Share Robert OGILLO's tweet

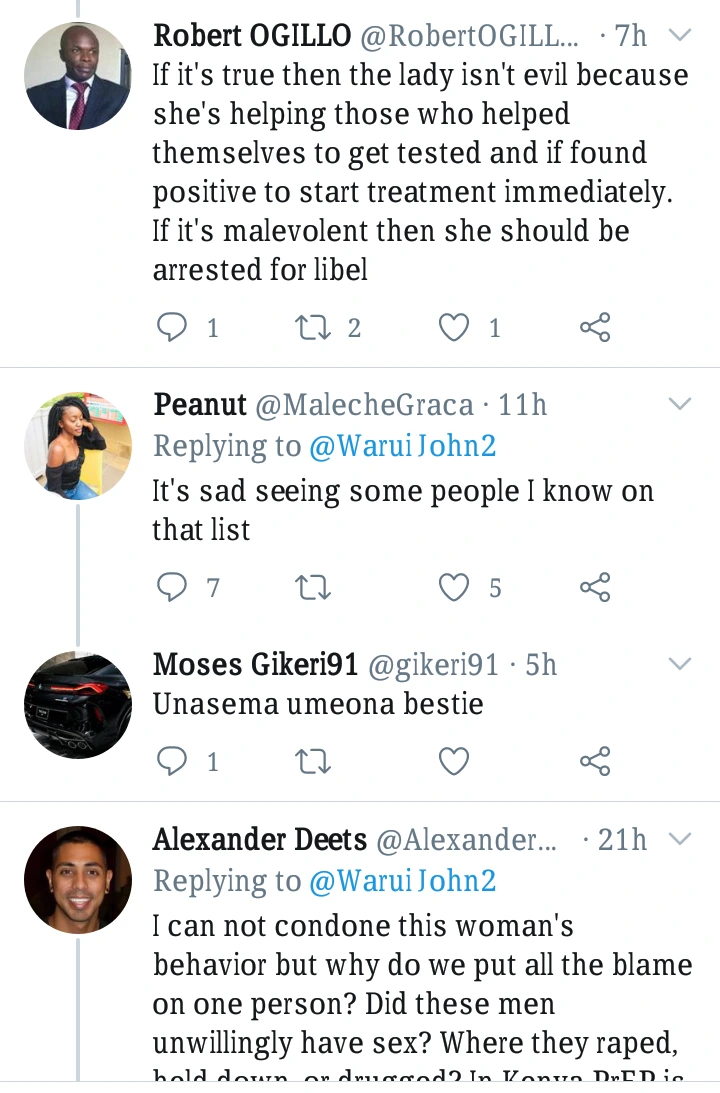tap(595, 327)
